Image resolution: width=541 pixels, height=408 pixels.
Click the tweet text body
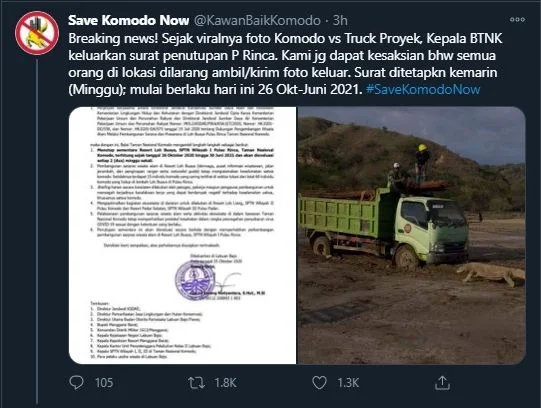point(285,64)
